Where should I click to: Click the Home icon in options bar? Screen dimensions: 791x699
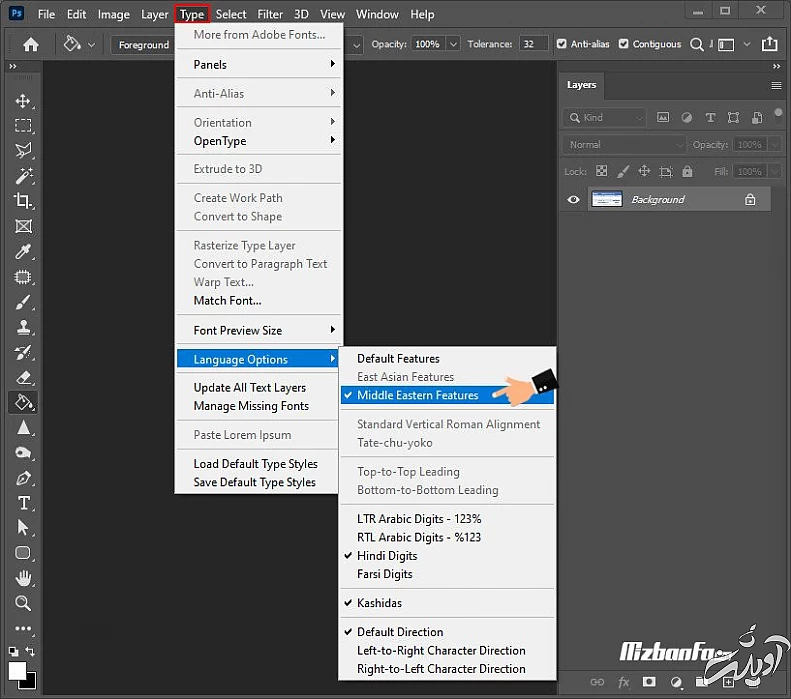pyautogui.click(x=31, y=44)
